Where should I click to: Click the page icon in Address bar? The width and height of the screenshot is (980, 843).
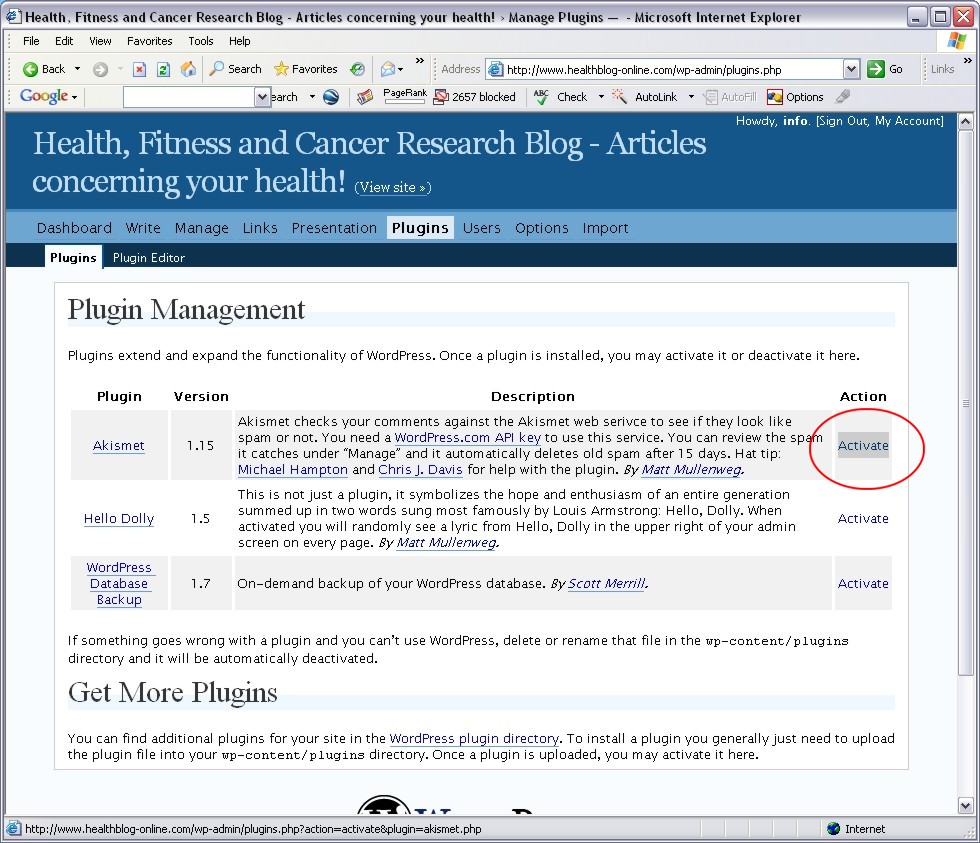tap(496, 69)
